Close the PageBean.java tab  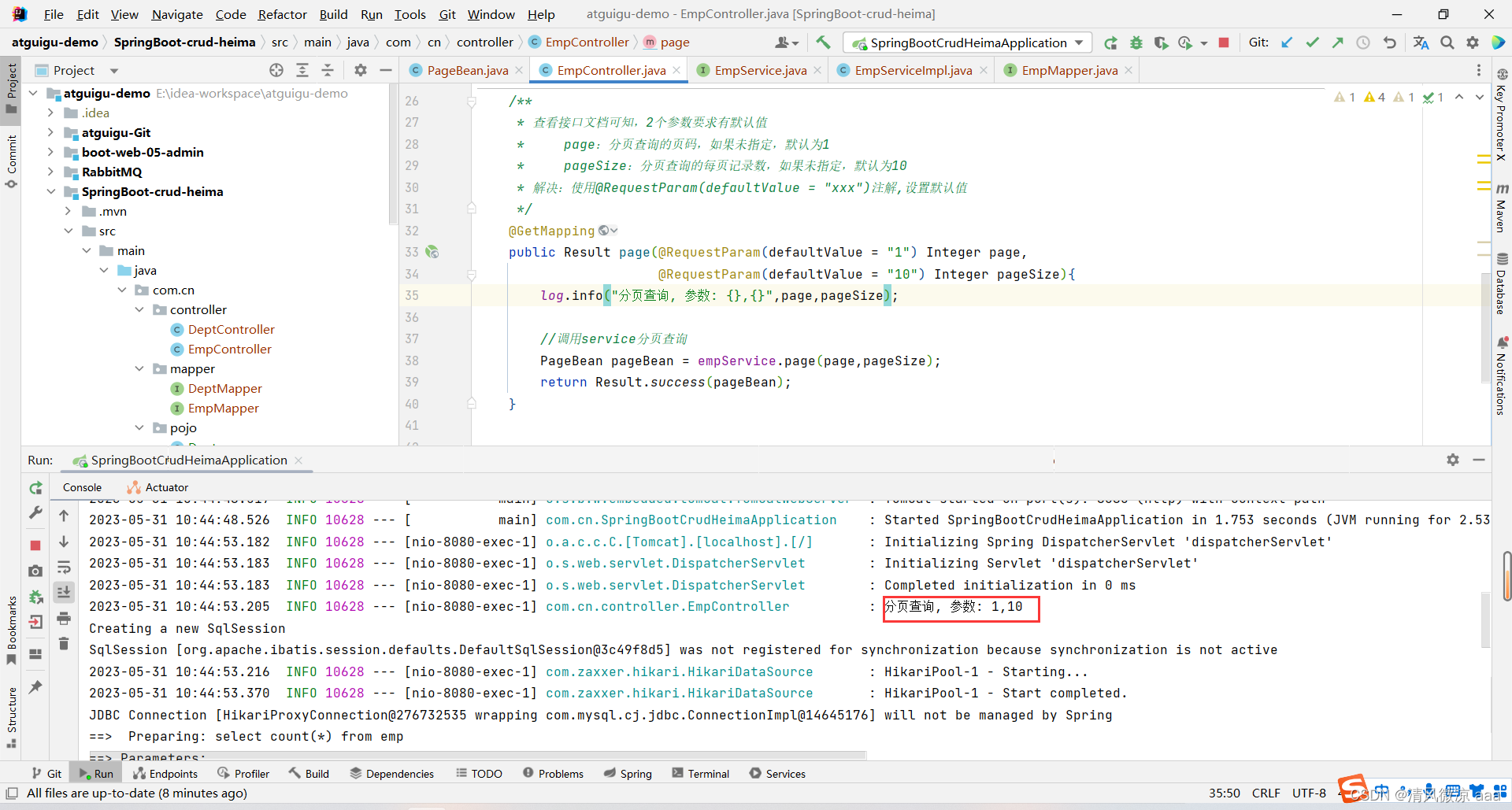pyautogui.click(x=519, y=70)
